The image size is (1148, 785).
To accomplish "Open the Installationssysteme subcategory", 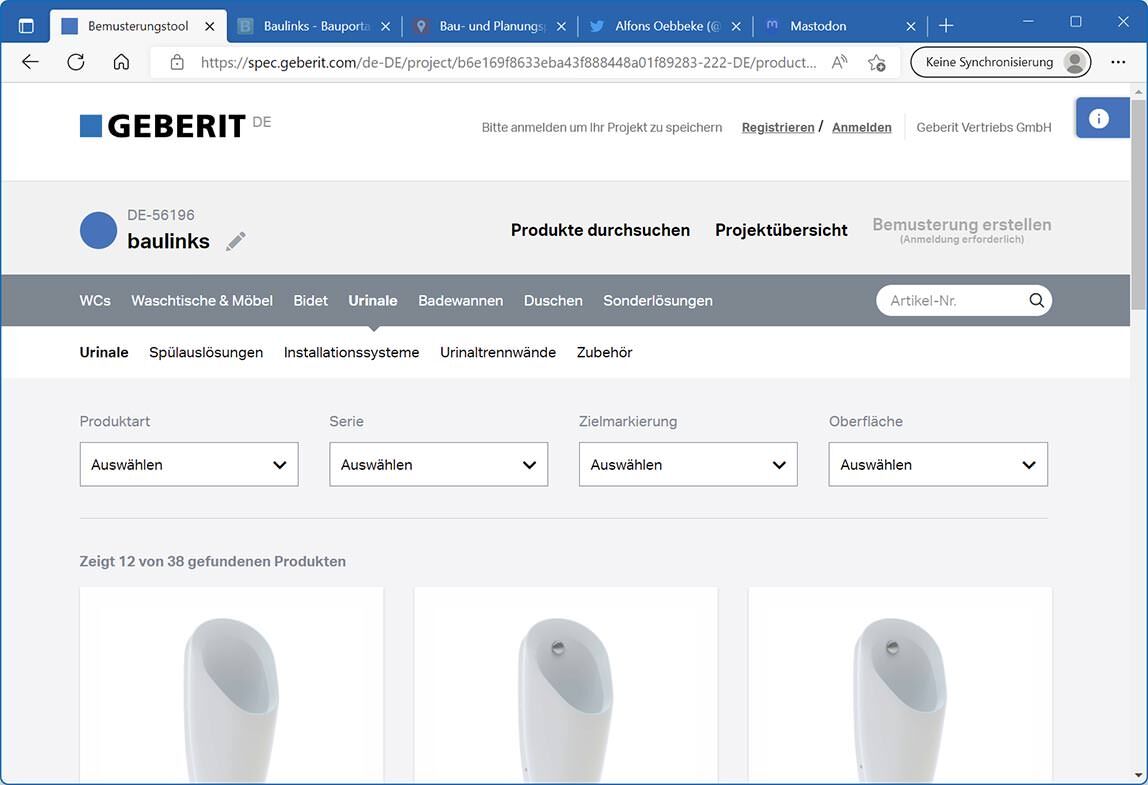I will tap(351, 352).
